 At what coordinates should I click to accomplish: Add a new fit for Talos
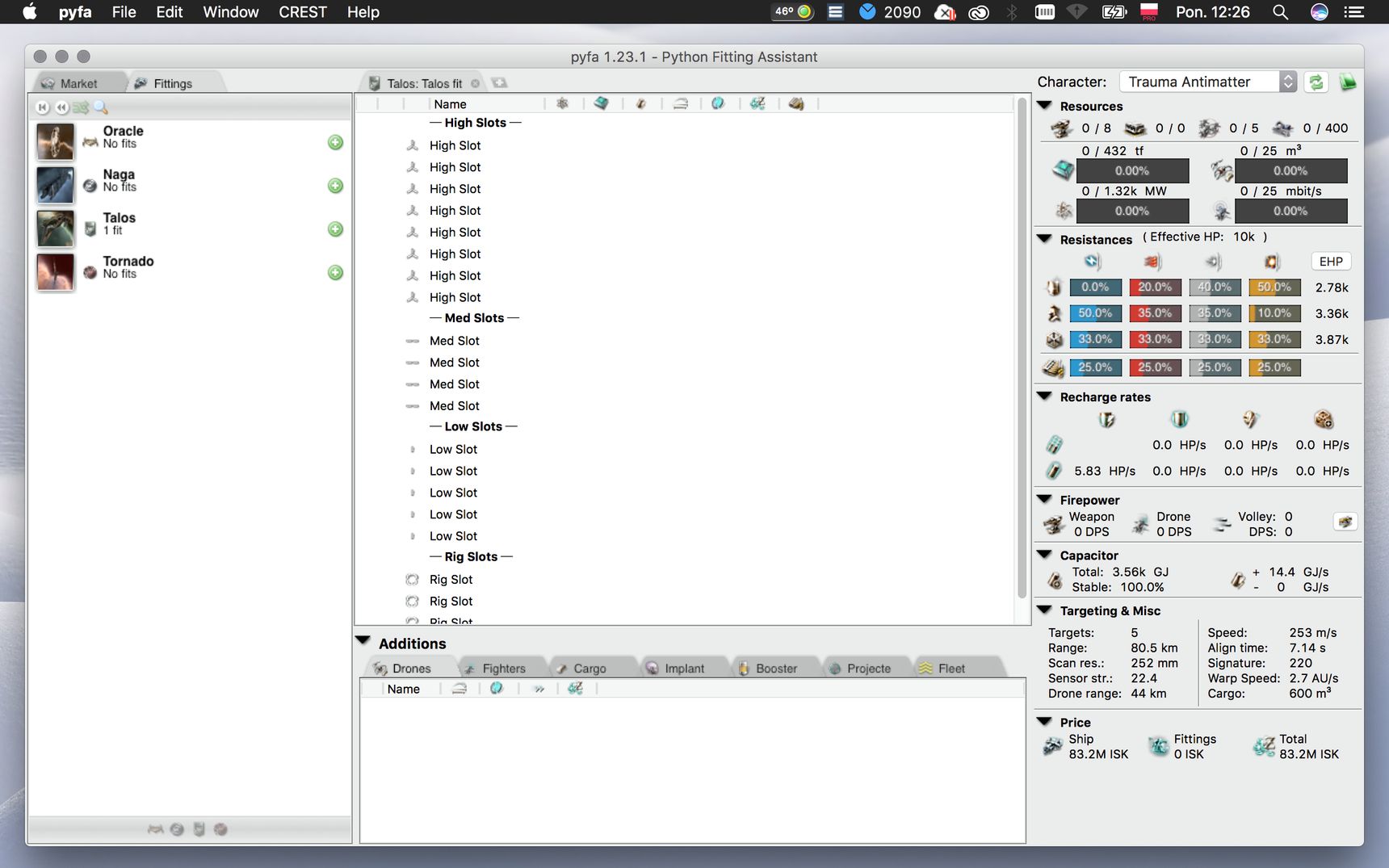click(x=335, y=229)
